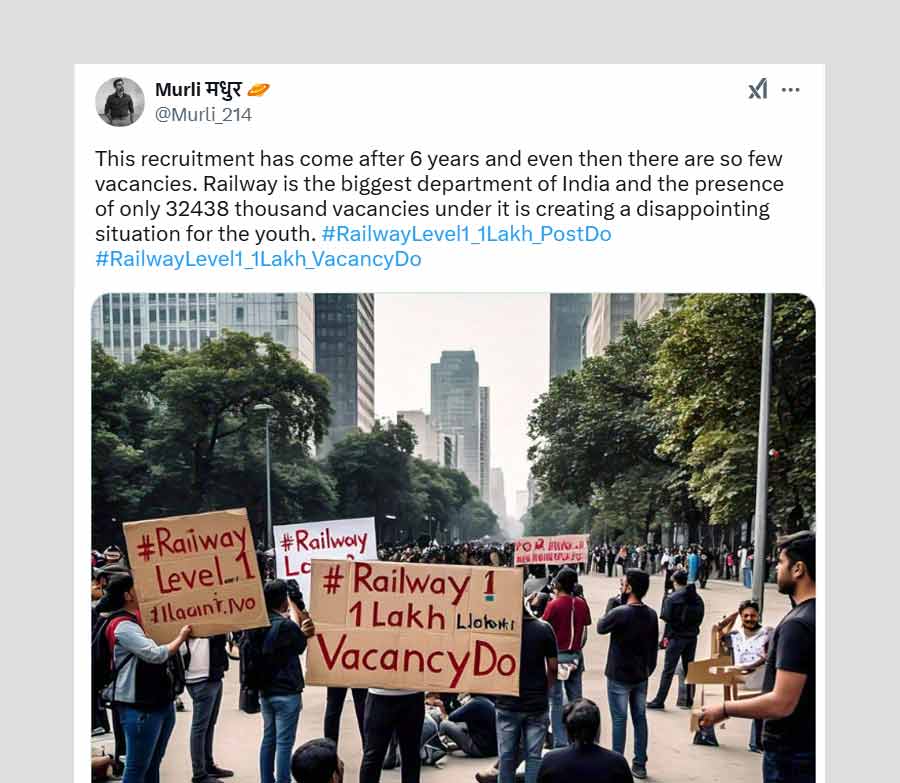900x783 pixels.
Task: Open hashtag #RailwayLevel1_1Lakh_VacancyDo
Action: [258, 259]
